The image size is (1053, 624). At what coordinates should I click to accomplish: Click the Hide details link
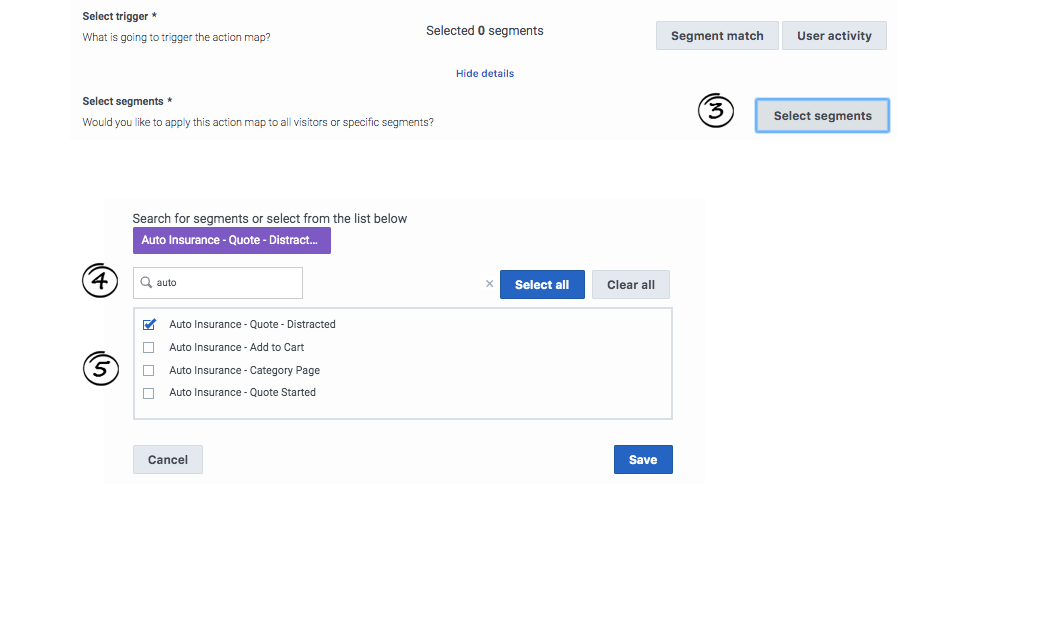[x=485, y=73]
